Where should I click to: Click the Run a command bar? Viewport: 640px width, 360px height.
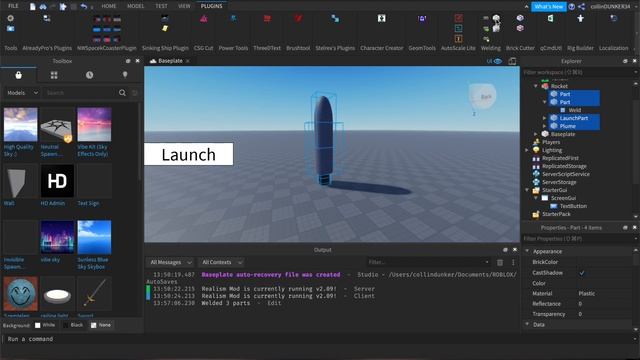click(x=318, y=339)
